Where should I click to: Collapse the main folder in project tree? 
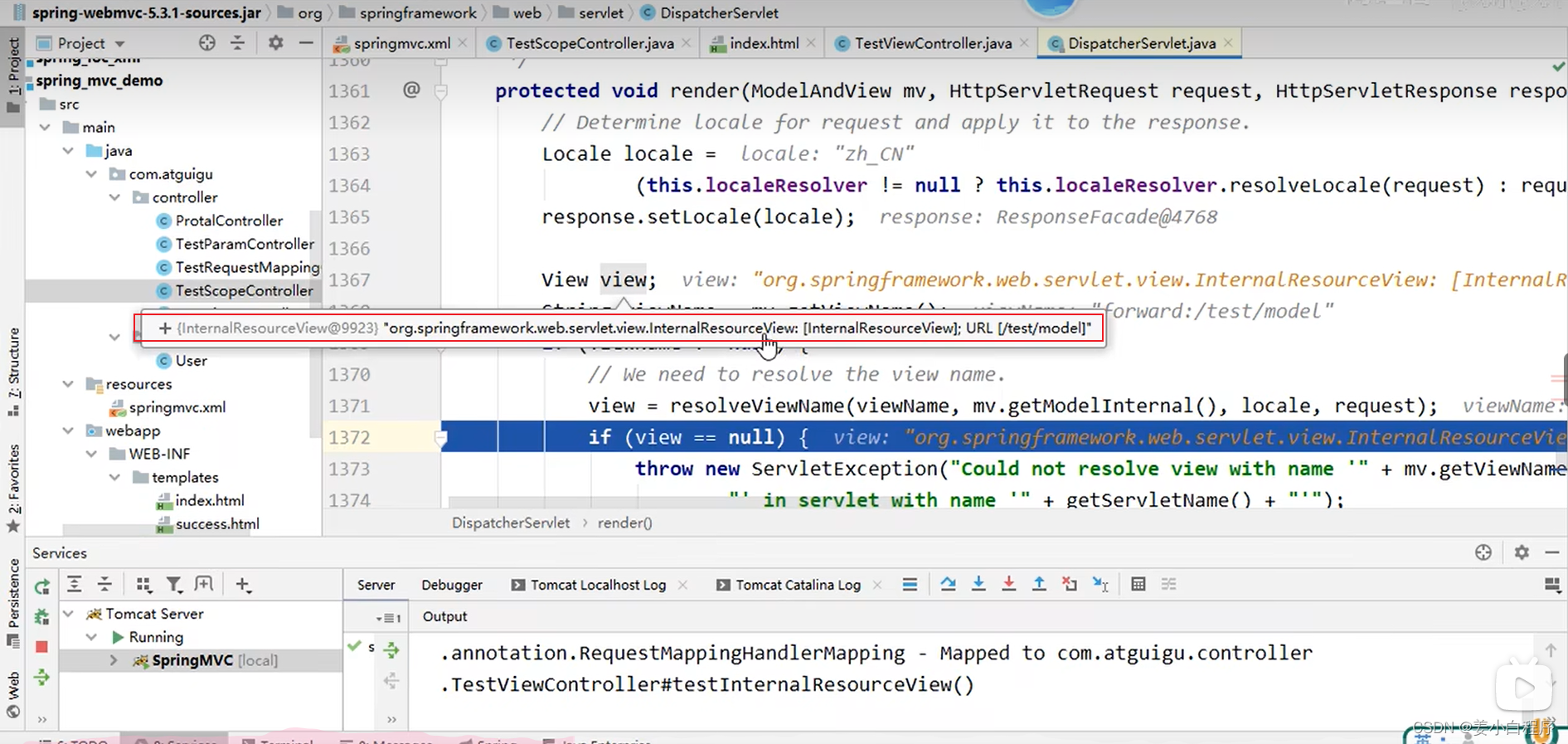click(45, 128)
